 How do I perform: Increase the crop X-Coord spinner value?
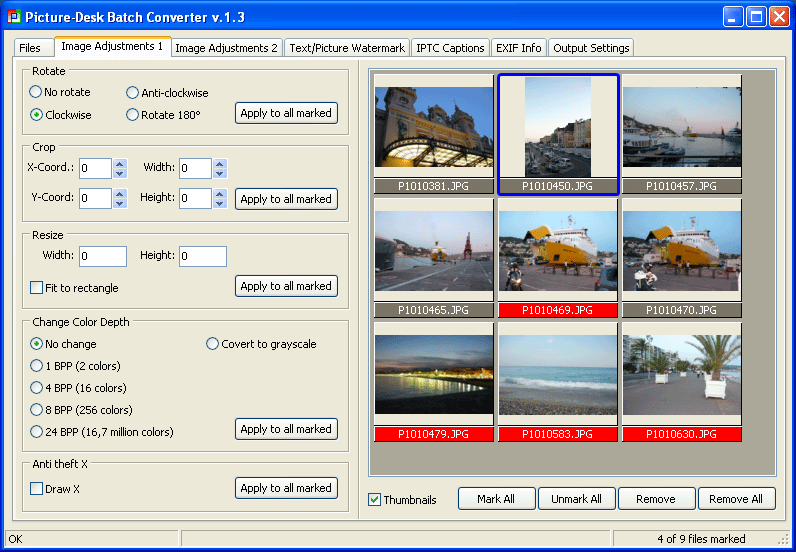120,164
